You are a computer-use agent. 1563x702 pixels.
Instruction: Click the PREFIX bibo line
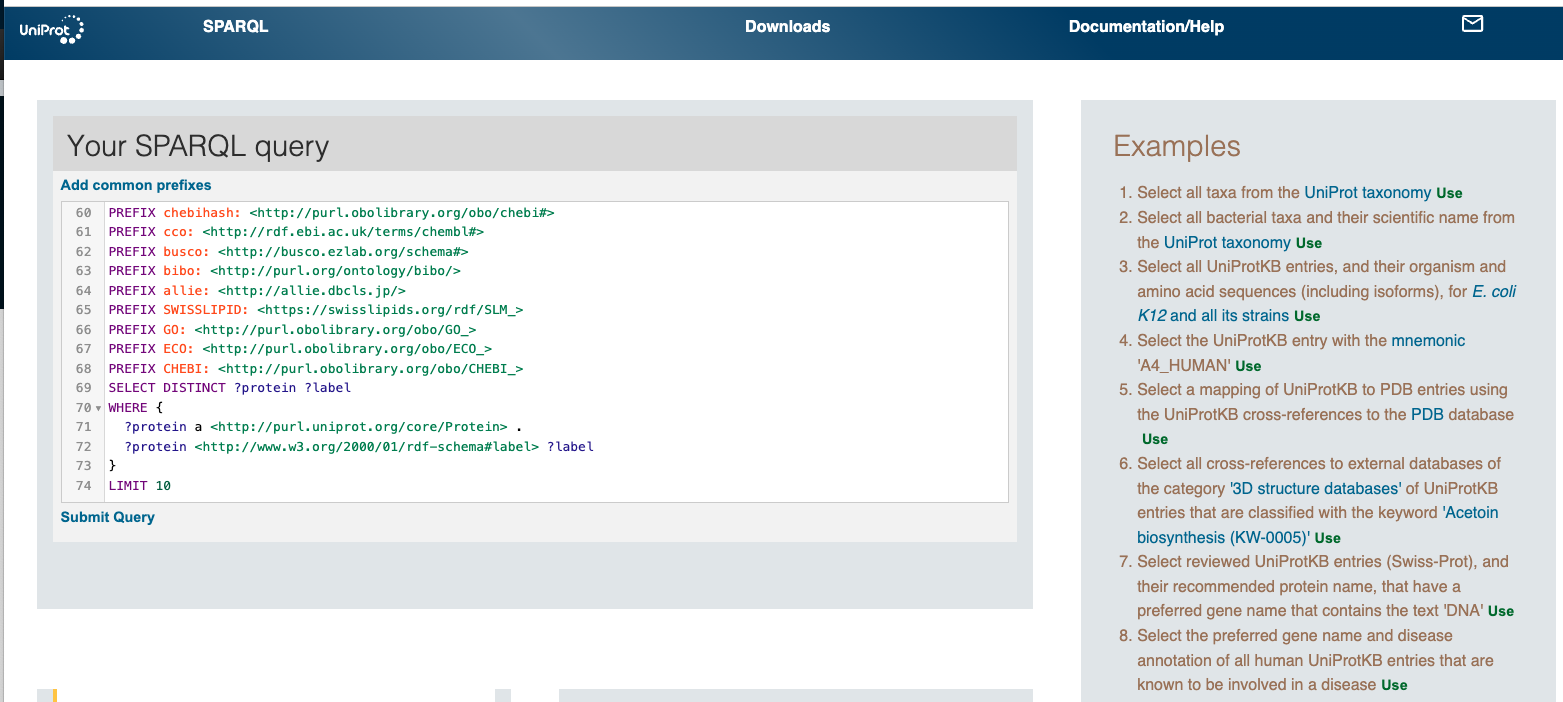coord(284,271)
